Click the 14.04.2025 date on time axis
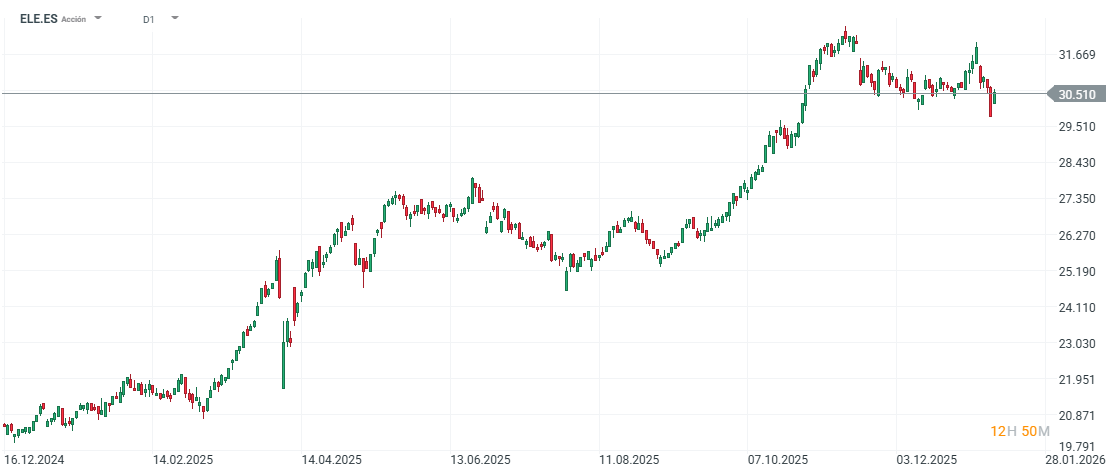 click(331, 460)
